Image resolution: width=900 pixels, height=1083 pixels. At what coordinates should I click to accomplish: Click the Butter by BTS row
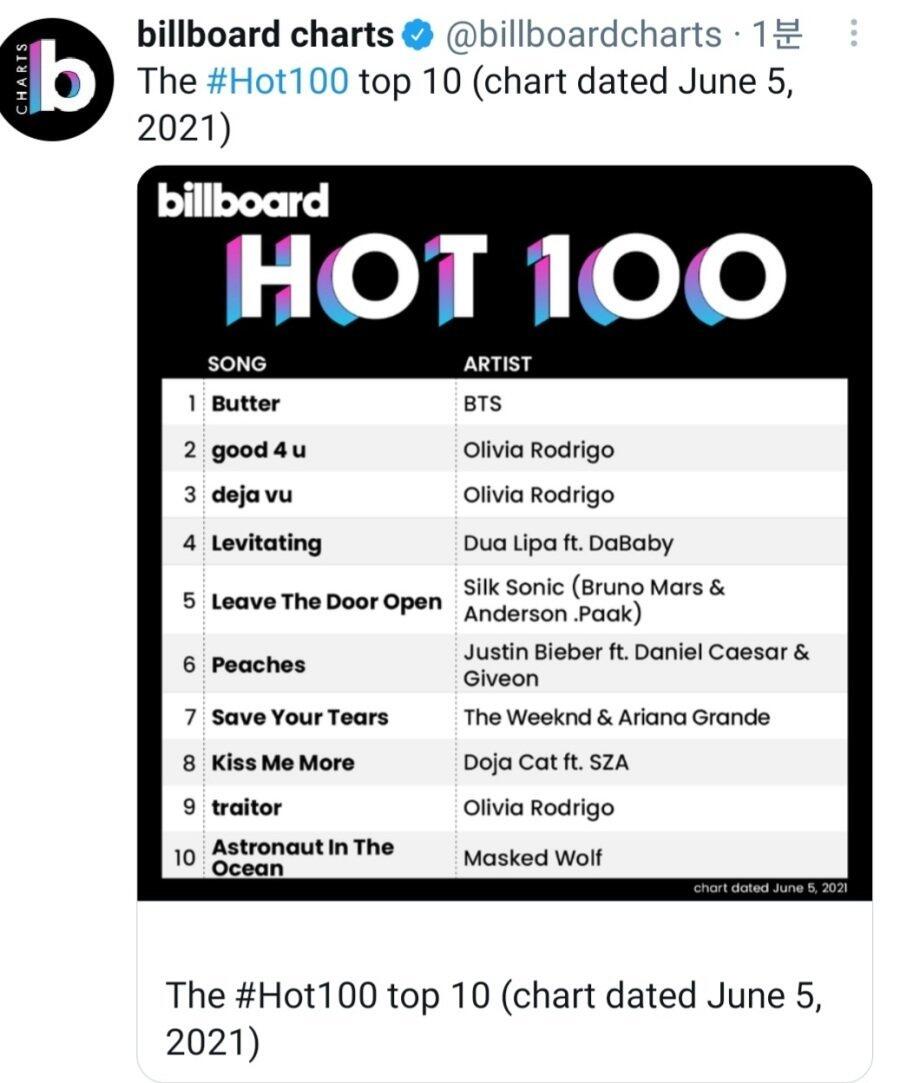[505, 404]
